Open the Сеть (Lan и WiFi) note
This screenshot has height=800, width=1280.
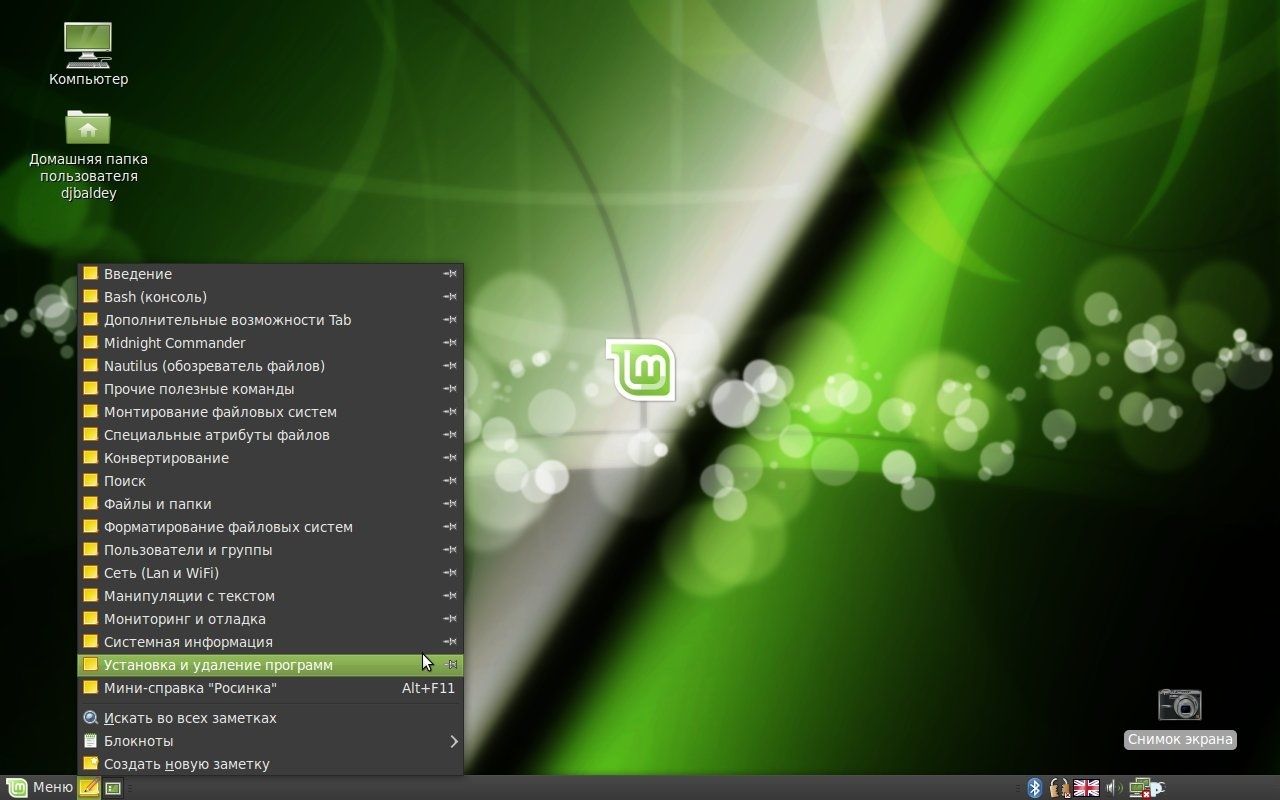click(x=161, y=573)
